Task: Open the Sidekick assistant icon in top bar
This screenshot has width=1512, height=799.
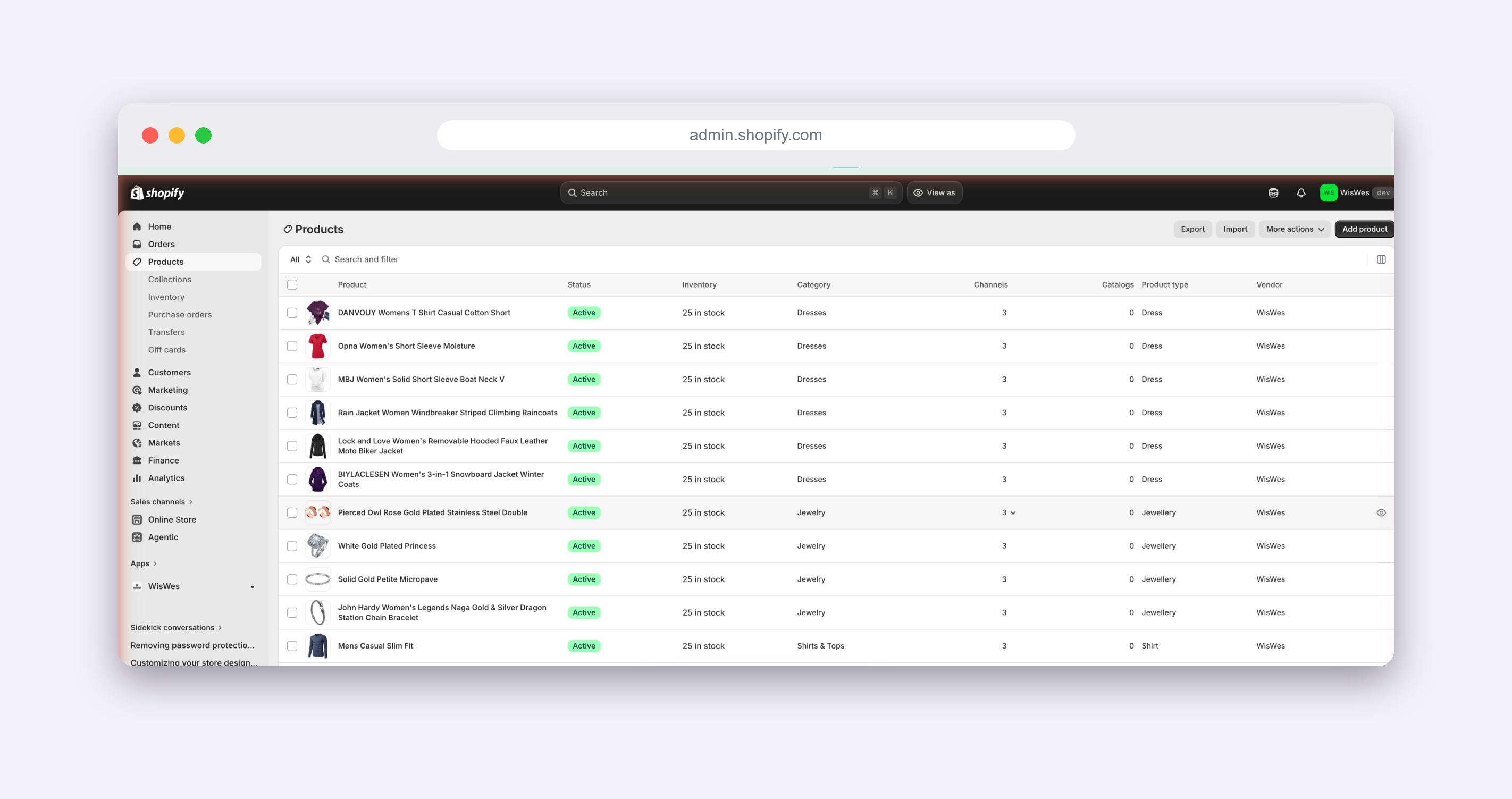Action: [x=1273, y=192]
